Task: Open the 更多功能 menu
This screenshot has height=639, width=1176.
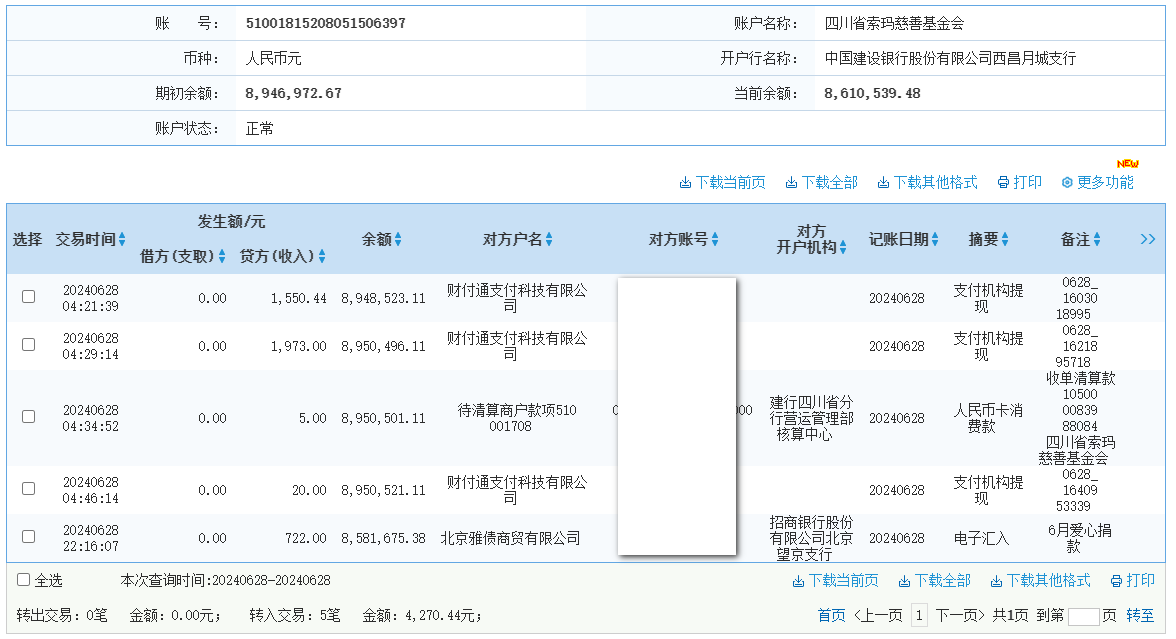Action: [1106, 183]
